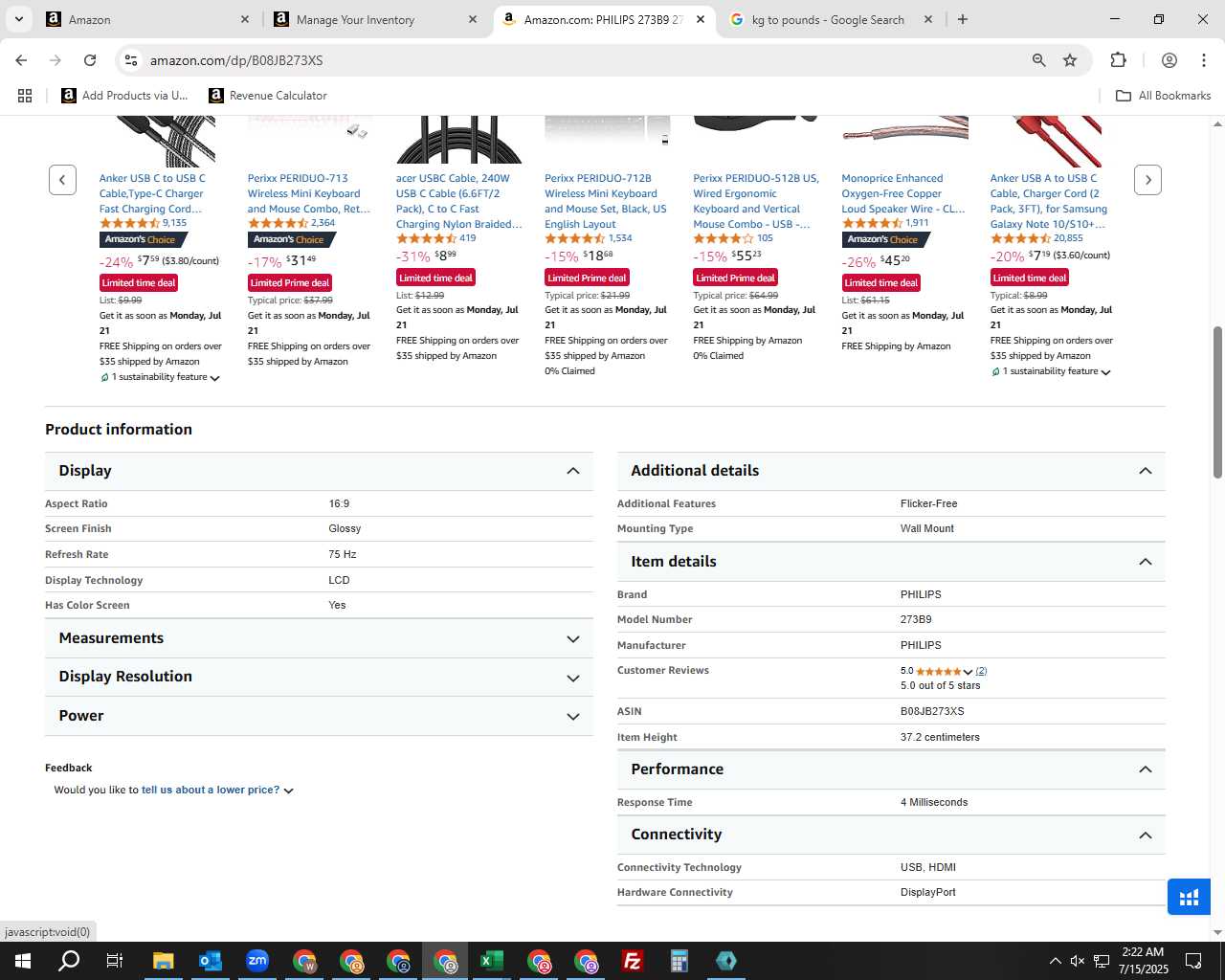Click the page vertical scrollbar thumb
The height and width of the screenshot is (980, 1225).
pos(1217,402)
